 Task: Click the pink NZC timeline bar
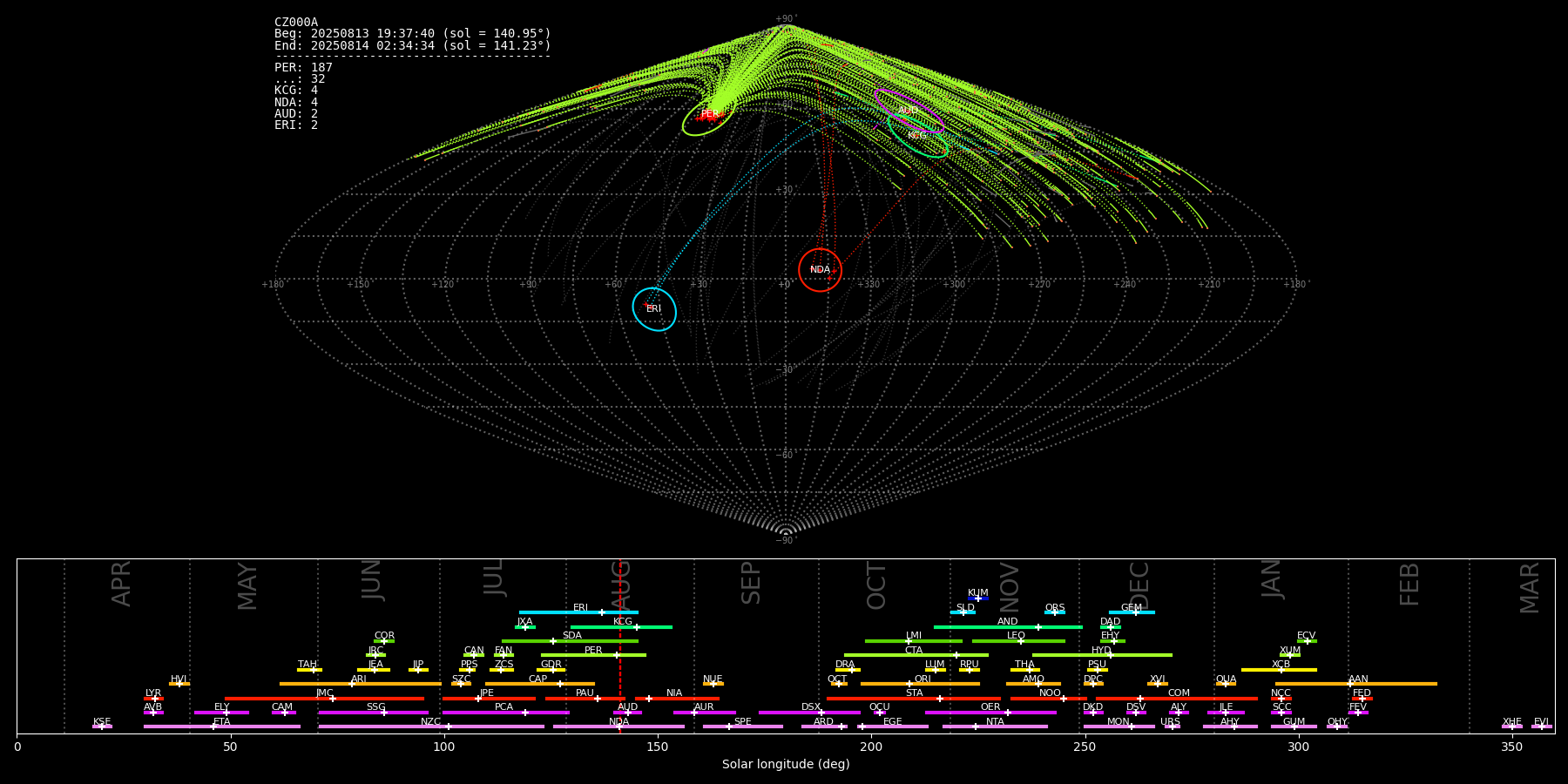click(x=431, y=726)
